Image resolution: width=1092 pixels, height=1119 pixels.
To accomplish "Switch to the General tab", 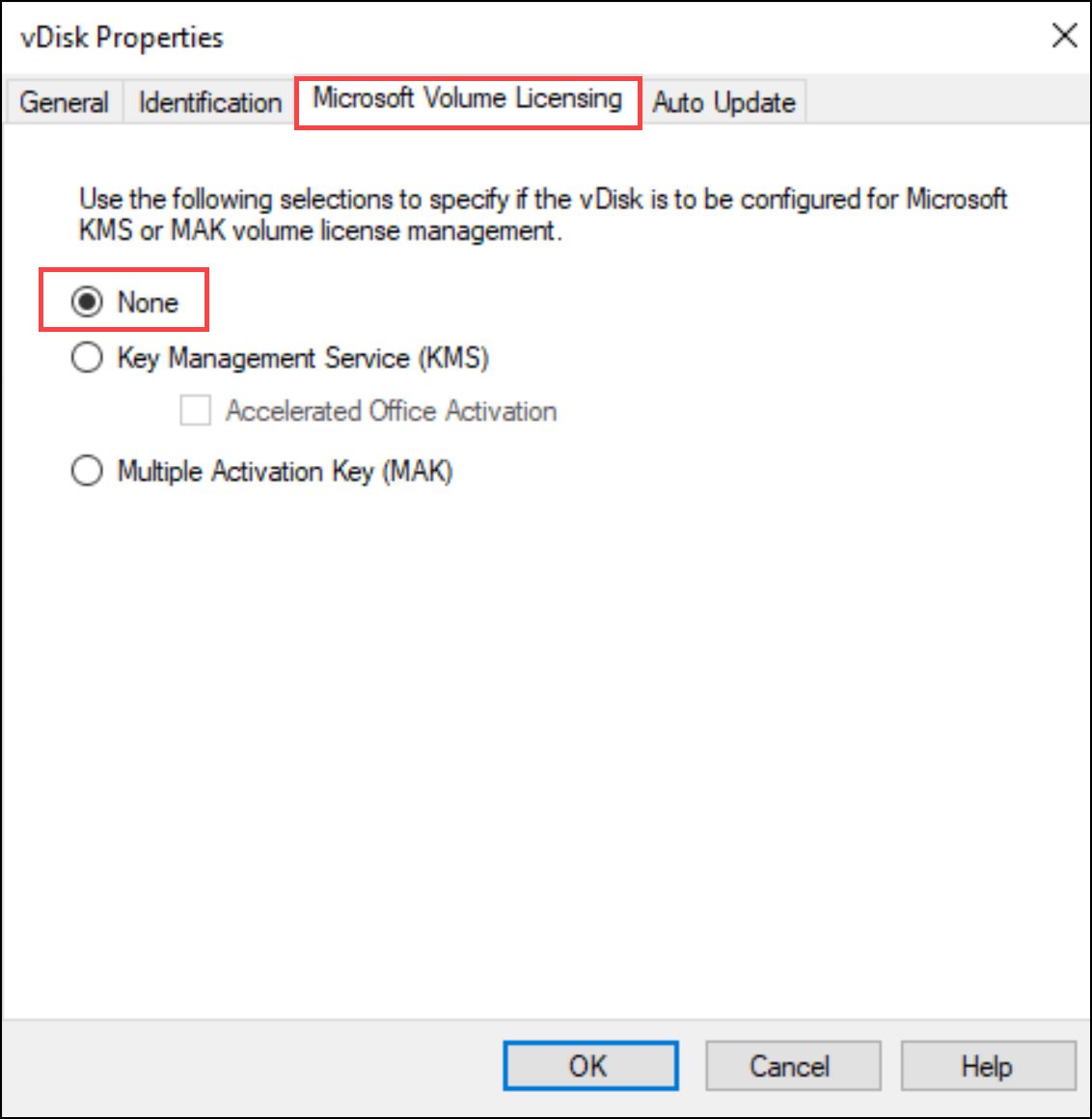I will click(63, 102).
